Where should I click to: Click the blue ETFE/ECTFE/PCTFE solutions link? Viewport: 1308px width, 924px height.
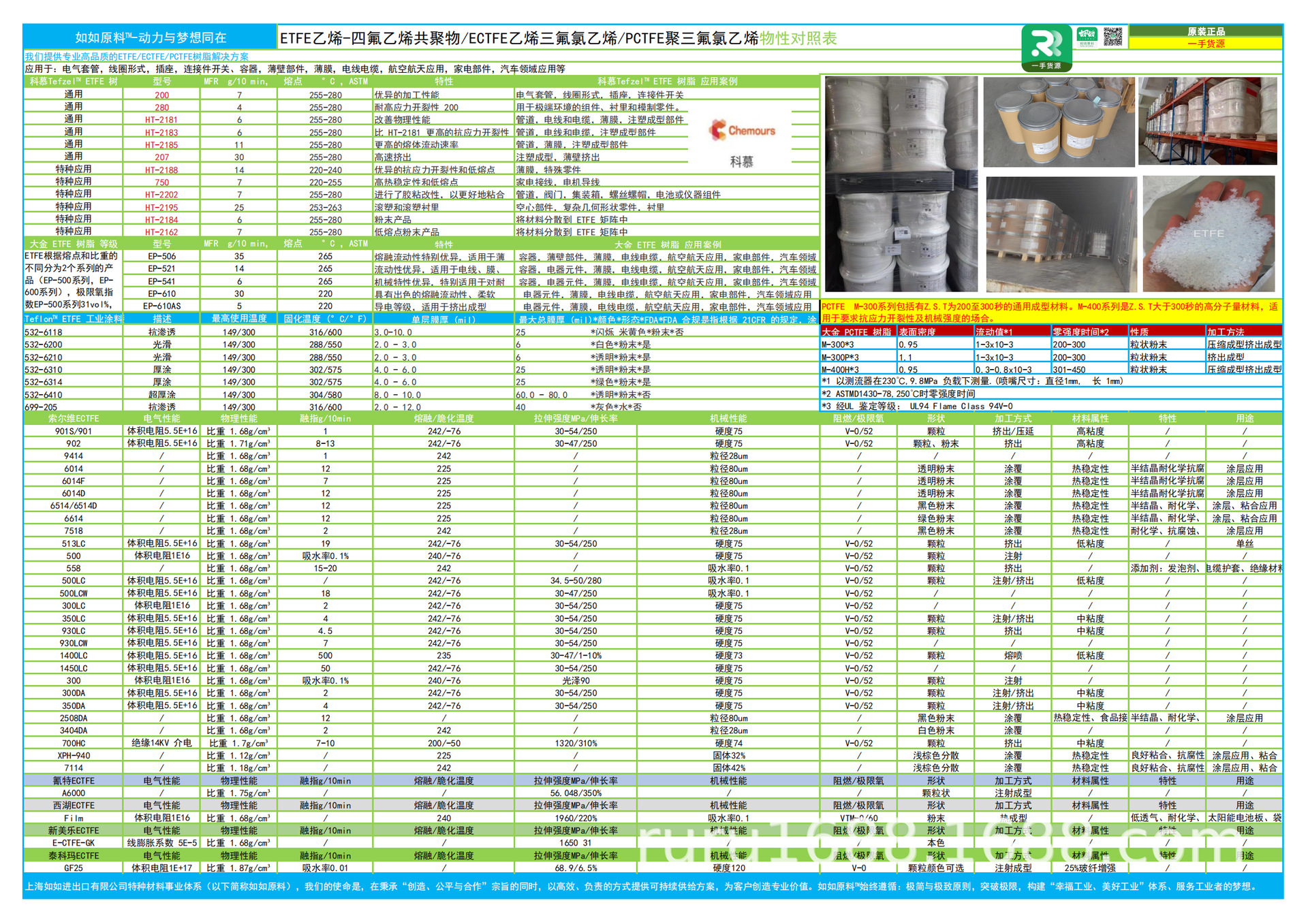pyautogui.click(x=137, y=57)
